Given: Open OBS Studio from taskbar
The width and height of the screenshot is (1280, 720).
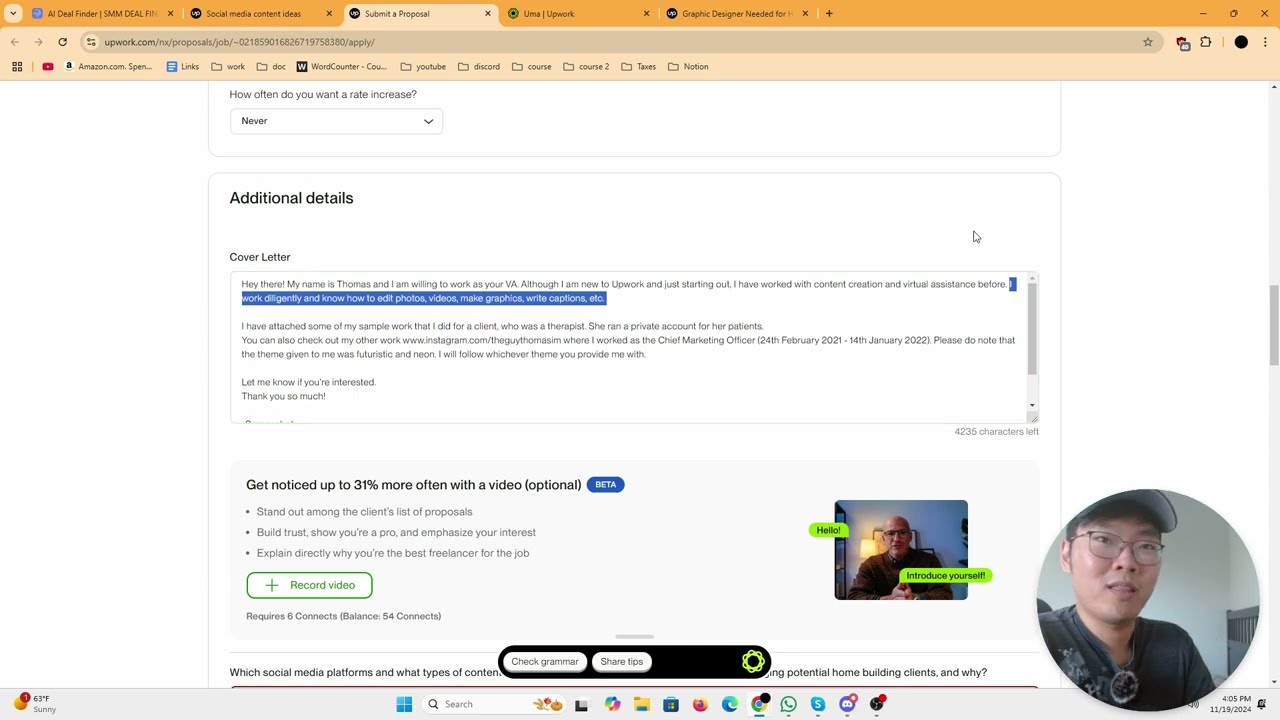Looking at the screenshot, I should point(877,704).
